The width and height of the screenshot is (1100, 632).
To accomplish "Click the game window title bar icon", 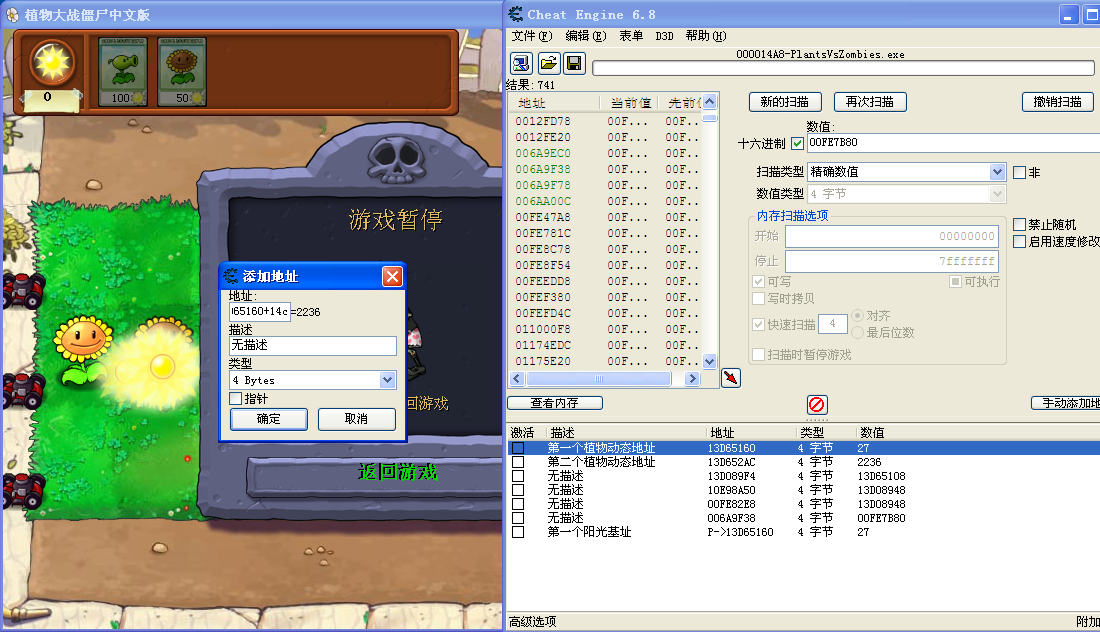I will point(12,15).
